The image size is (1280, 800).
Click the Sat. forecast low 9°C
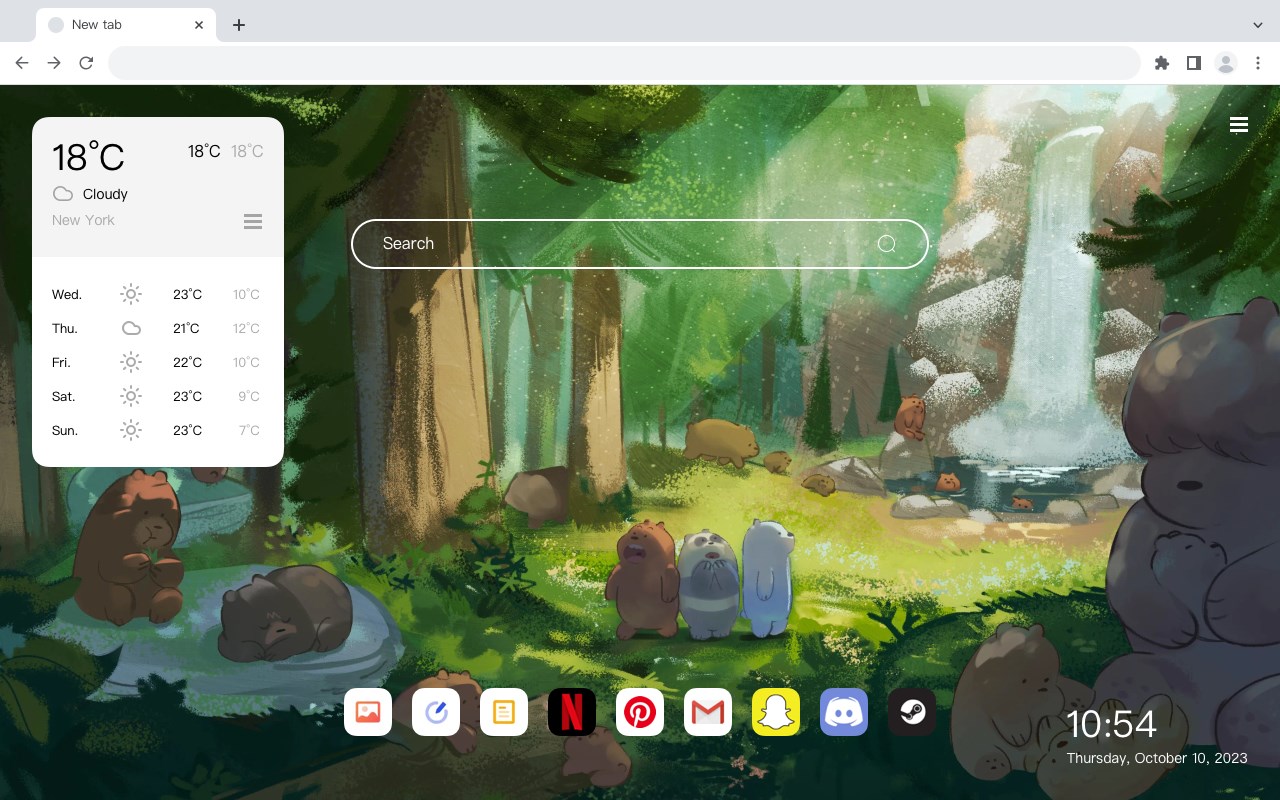249,396
